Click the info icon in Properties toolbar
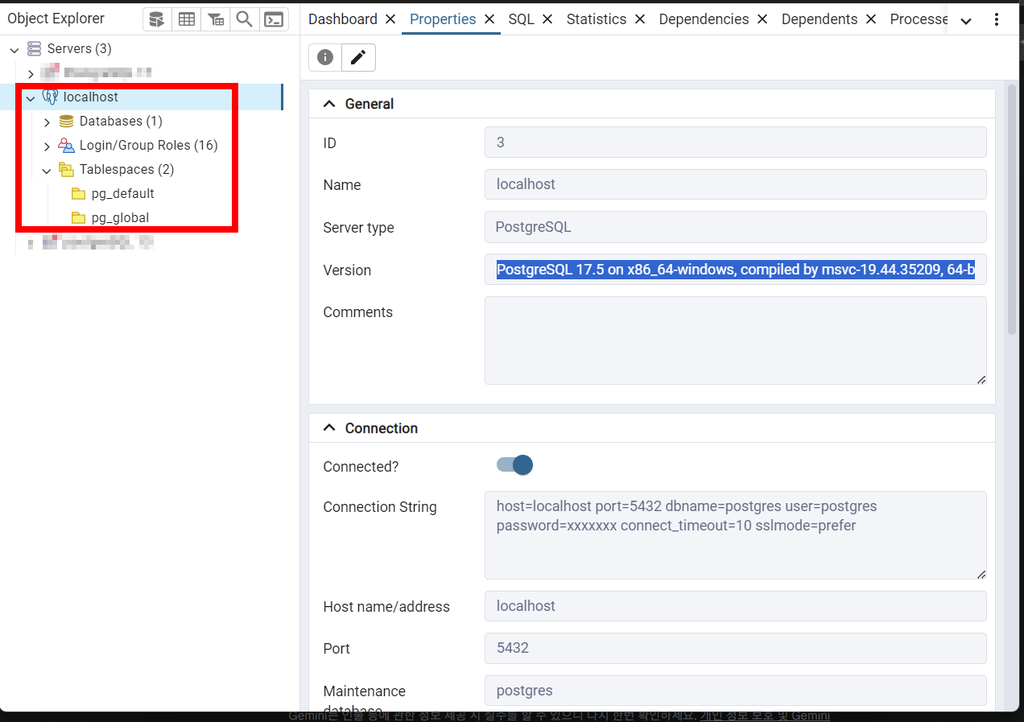The image size is (1024, 722). (x=325, y=57)
